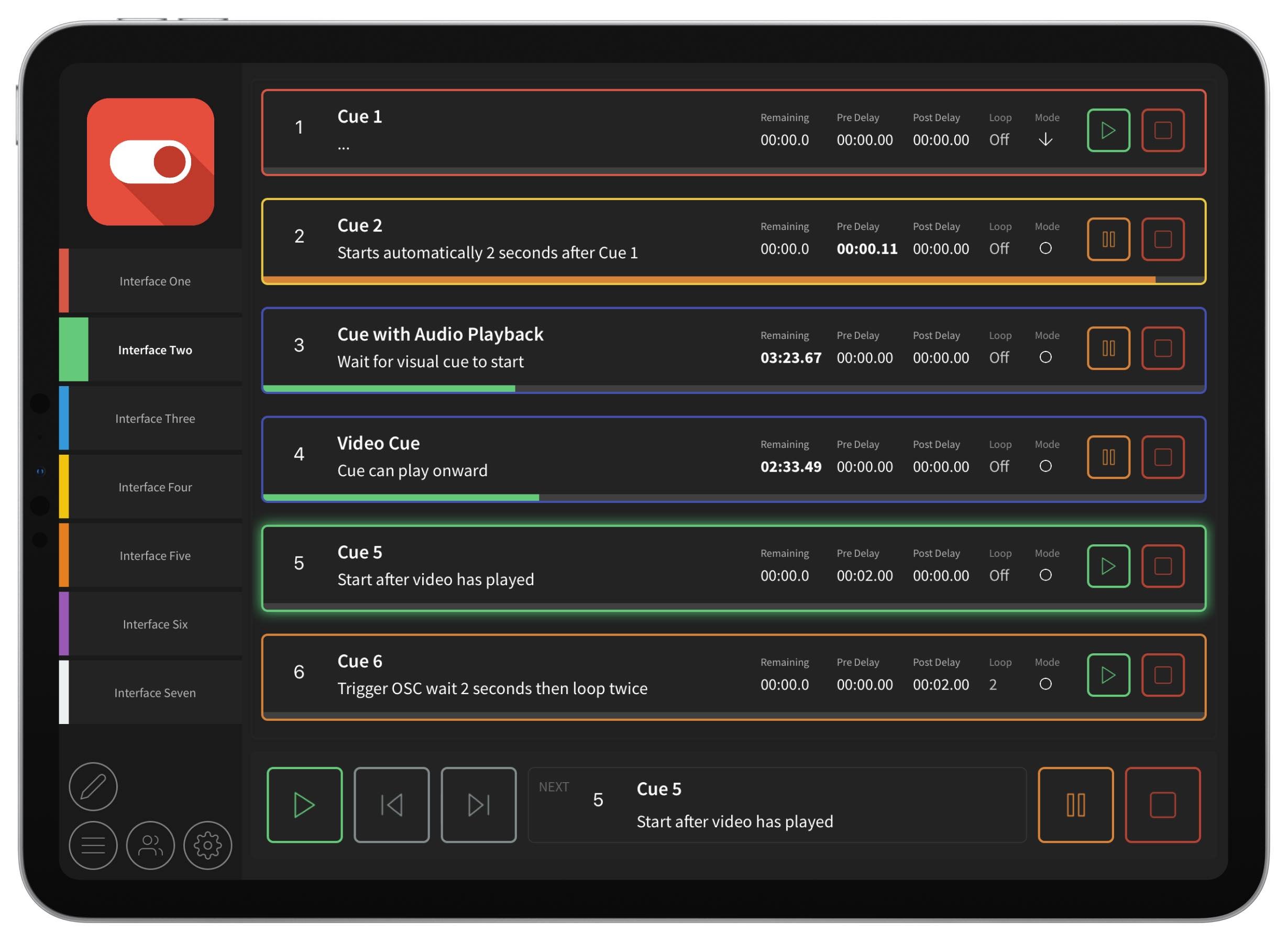The height and width of the screenshot is (943, 1288).
Task: Open Interface Three in the sidebar
Action: click(151, 419)
